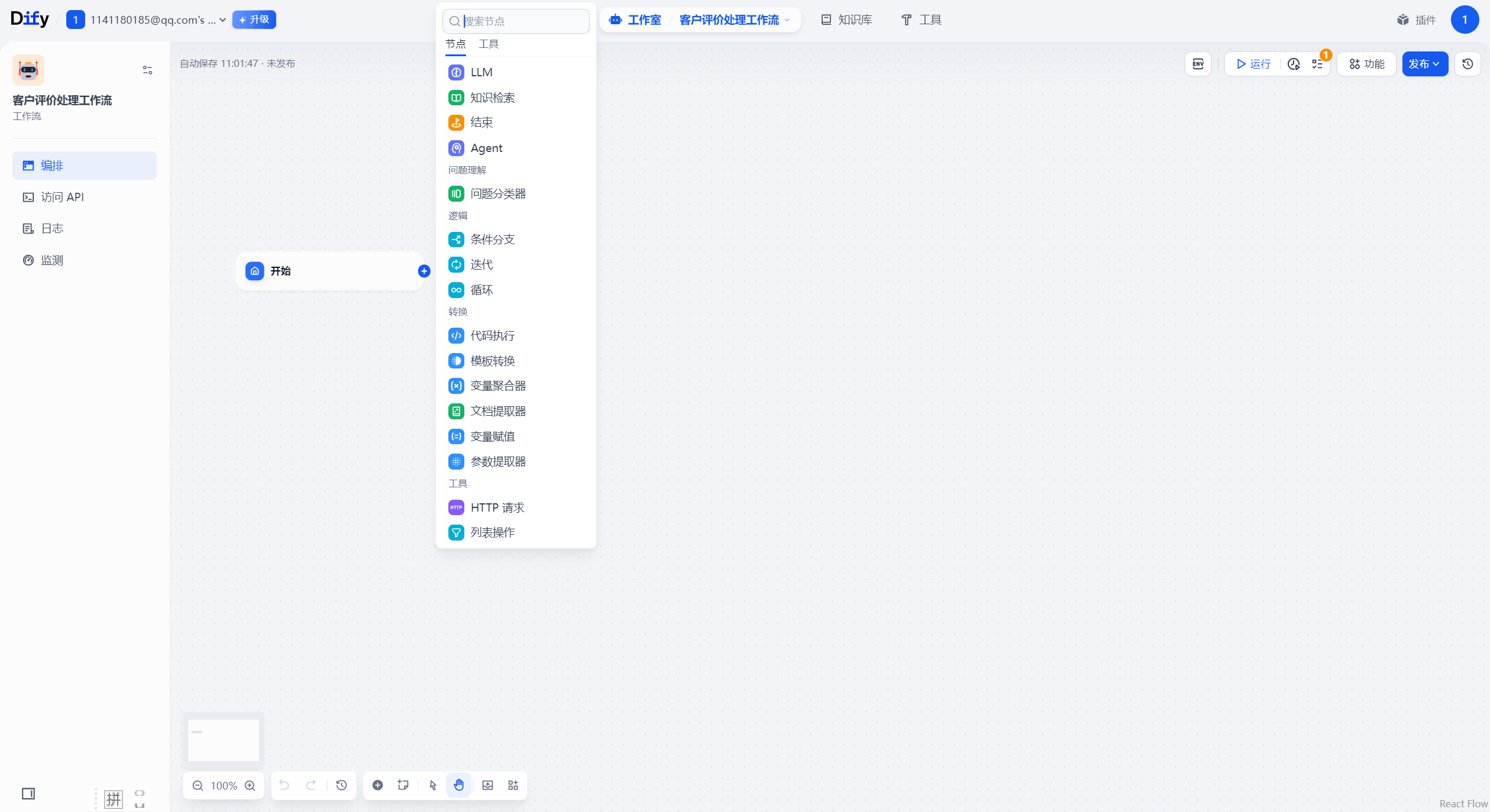
Task: Switch to the 工具 tab in node picker
Action: [x=489, y=44]
